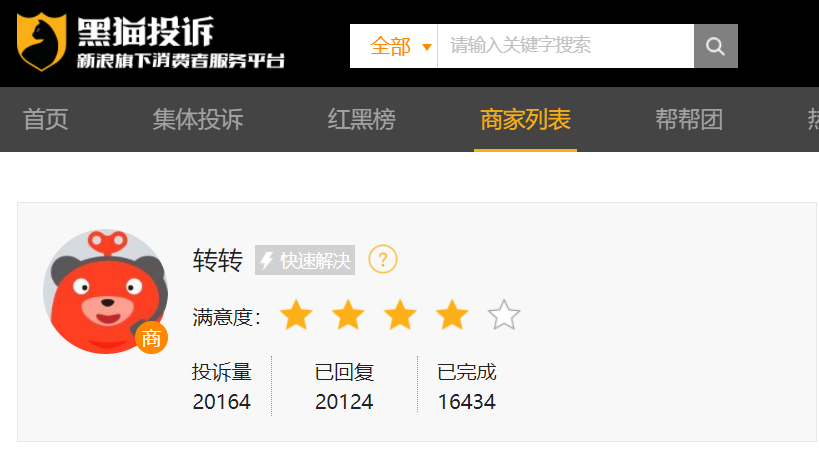Click the lightning bolt 快速解决 badge

(305, 260)
